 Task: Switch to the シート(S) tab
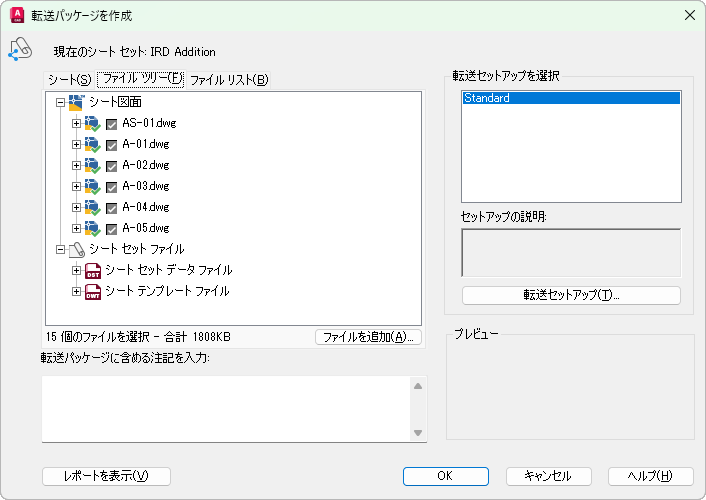pos(69,80)
